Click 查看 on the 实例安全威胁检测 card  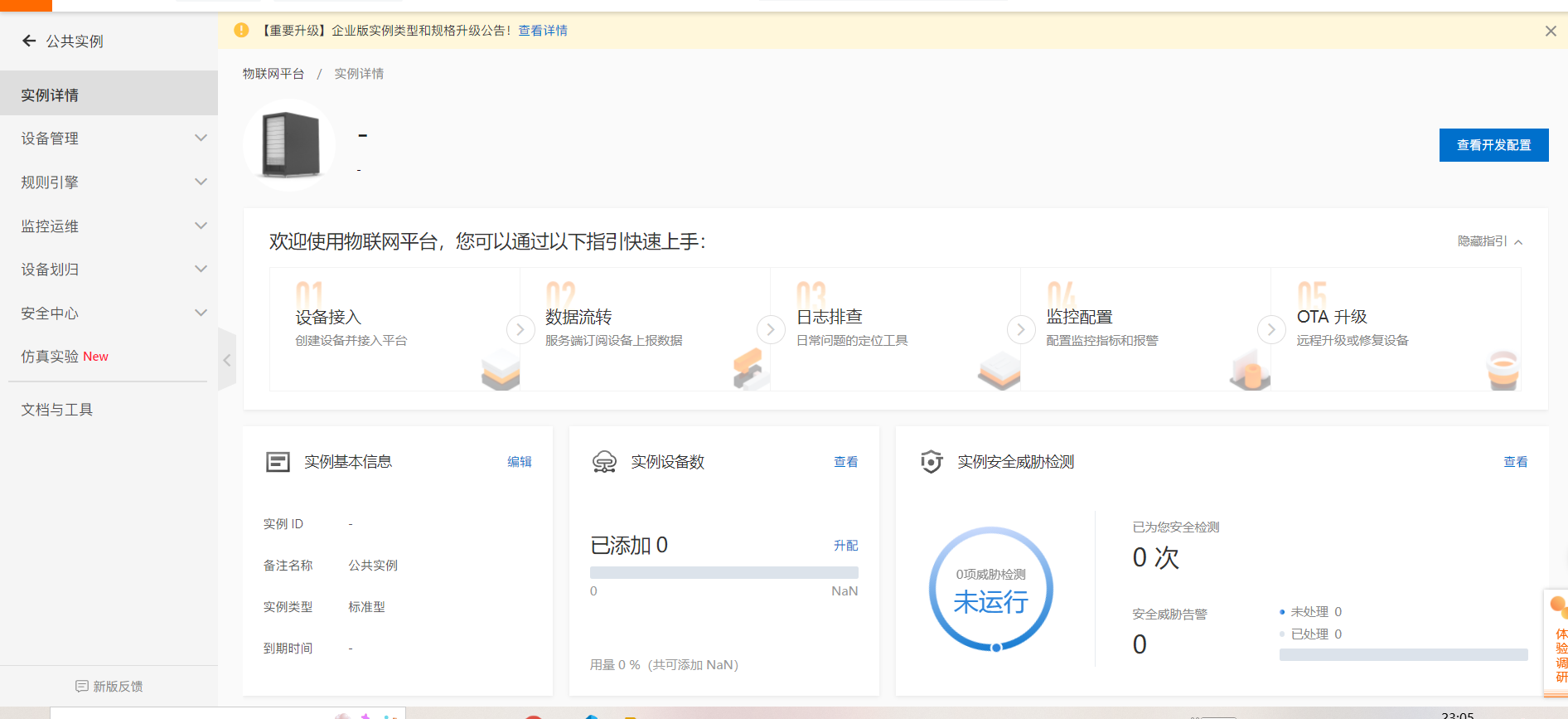[x=1516, y=462]
